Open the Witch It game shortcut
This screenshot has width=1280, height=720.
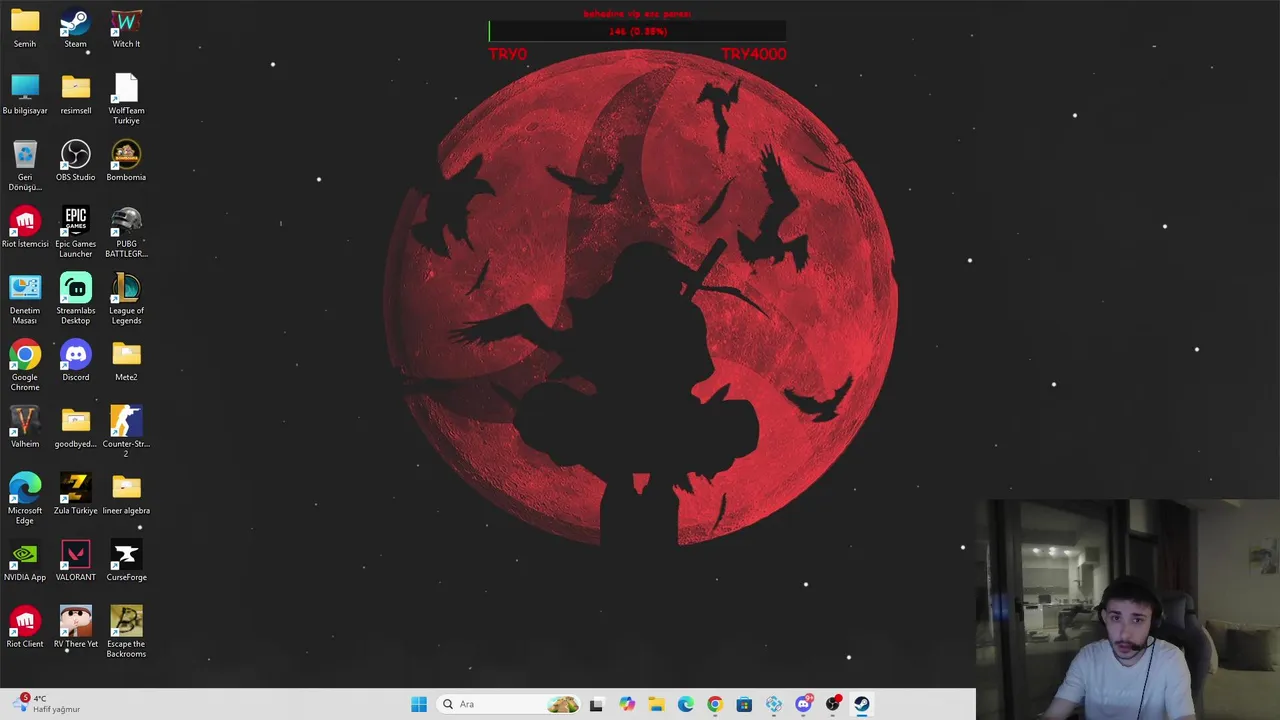126,27
